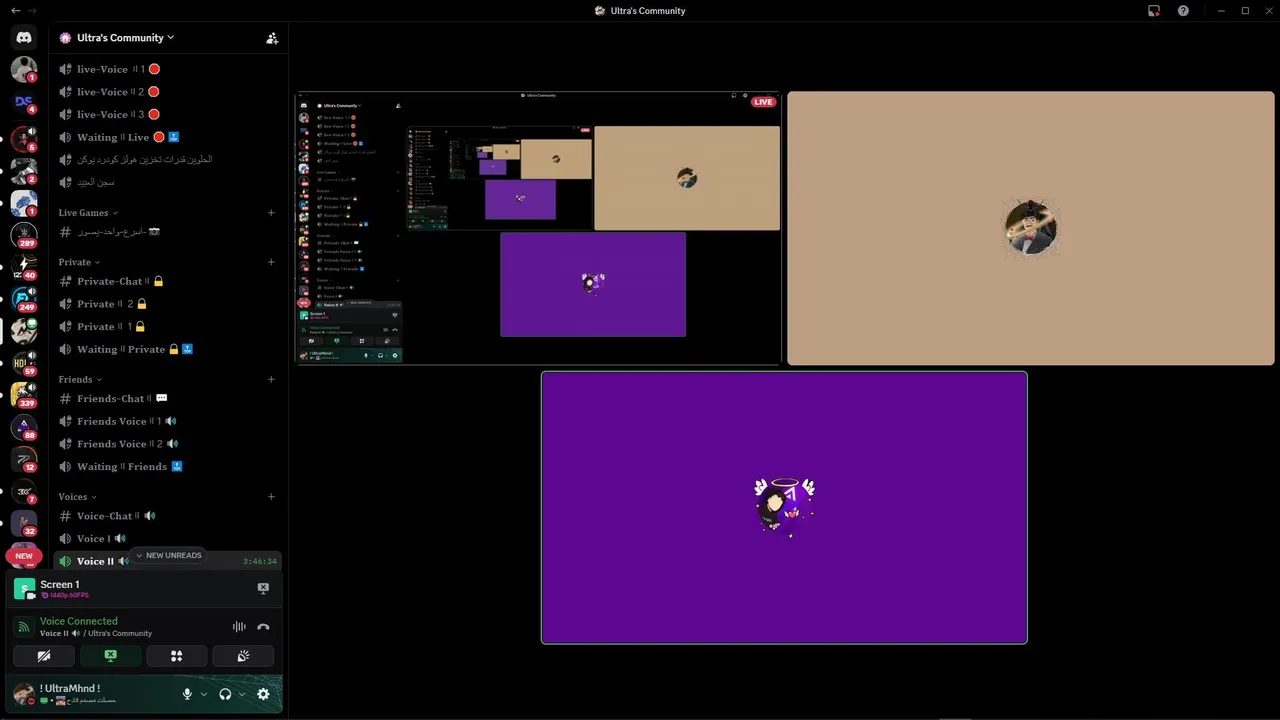Viewport: 1280px width, 720px height.
Task: Click Screen 1 stream title
Action: (60, 584)
